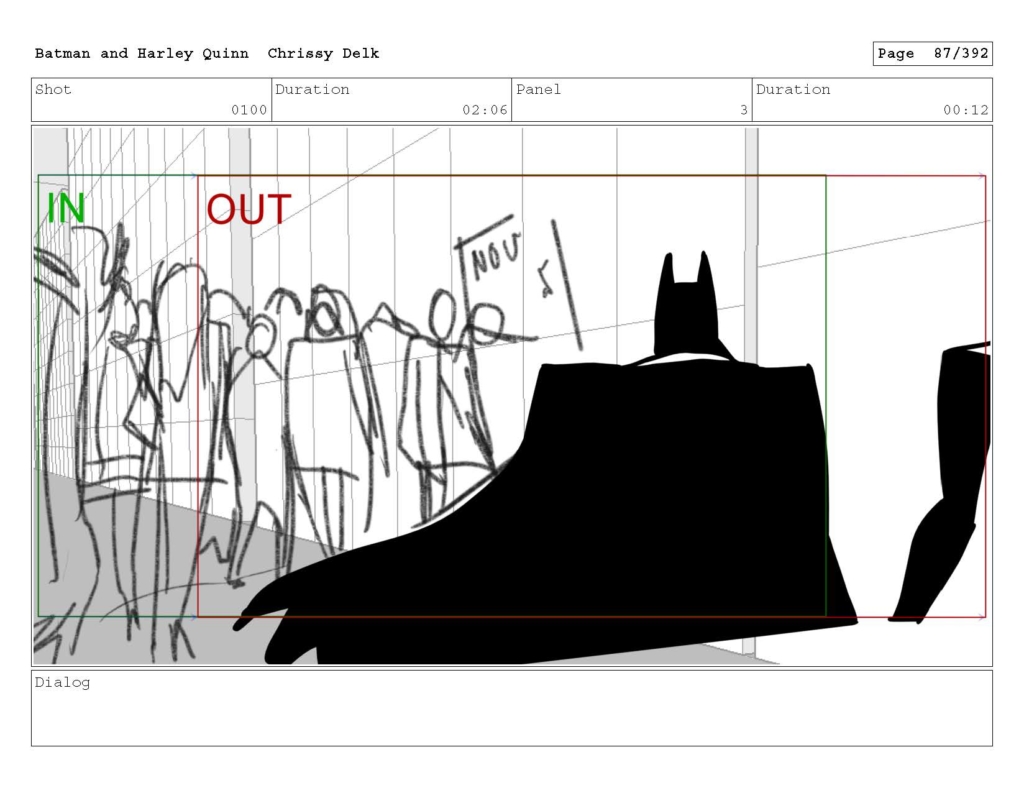Click the 'Dialog' label
The image size is (1024, 793).
pos(62,683)
